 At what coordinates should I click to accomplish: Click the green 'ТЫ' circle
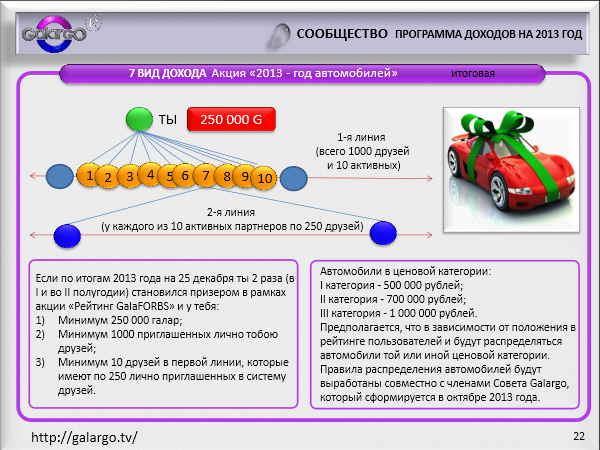point(139,119)
